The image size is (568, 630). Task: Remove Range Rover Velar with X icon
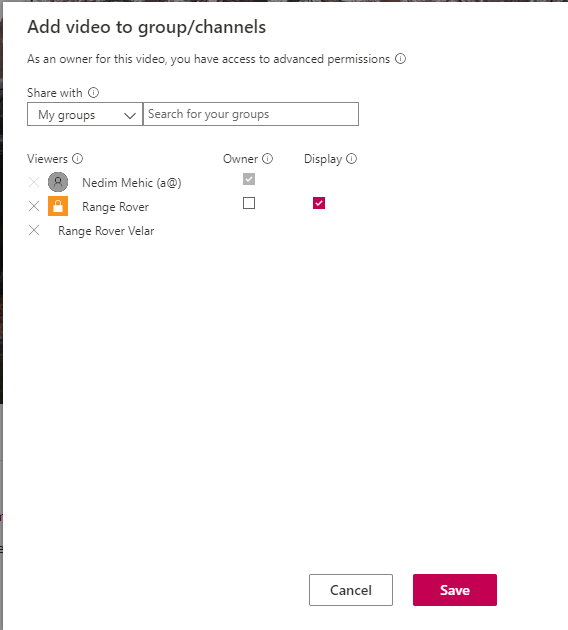pyautogui.click(x=34, y=231)
